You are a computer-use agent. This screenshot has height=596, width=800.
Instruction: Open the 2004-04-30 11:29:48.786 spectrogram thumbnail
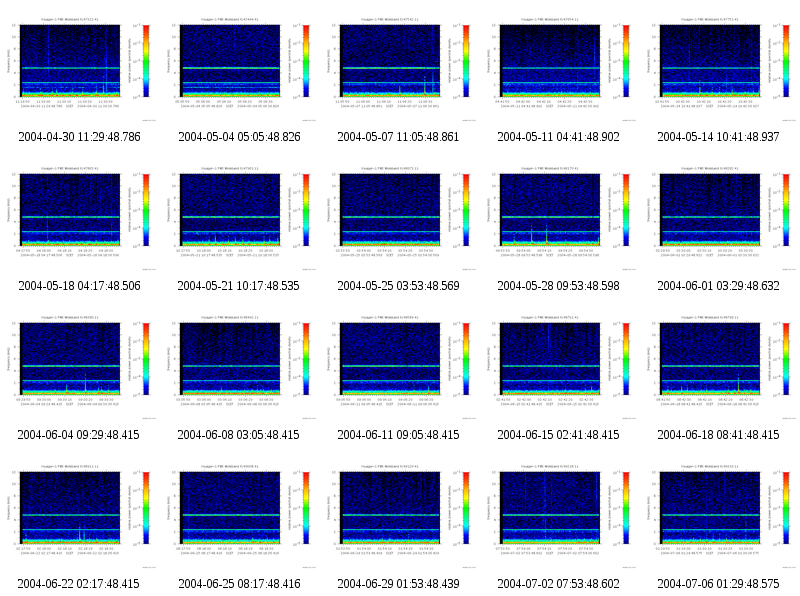(80, 68)
